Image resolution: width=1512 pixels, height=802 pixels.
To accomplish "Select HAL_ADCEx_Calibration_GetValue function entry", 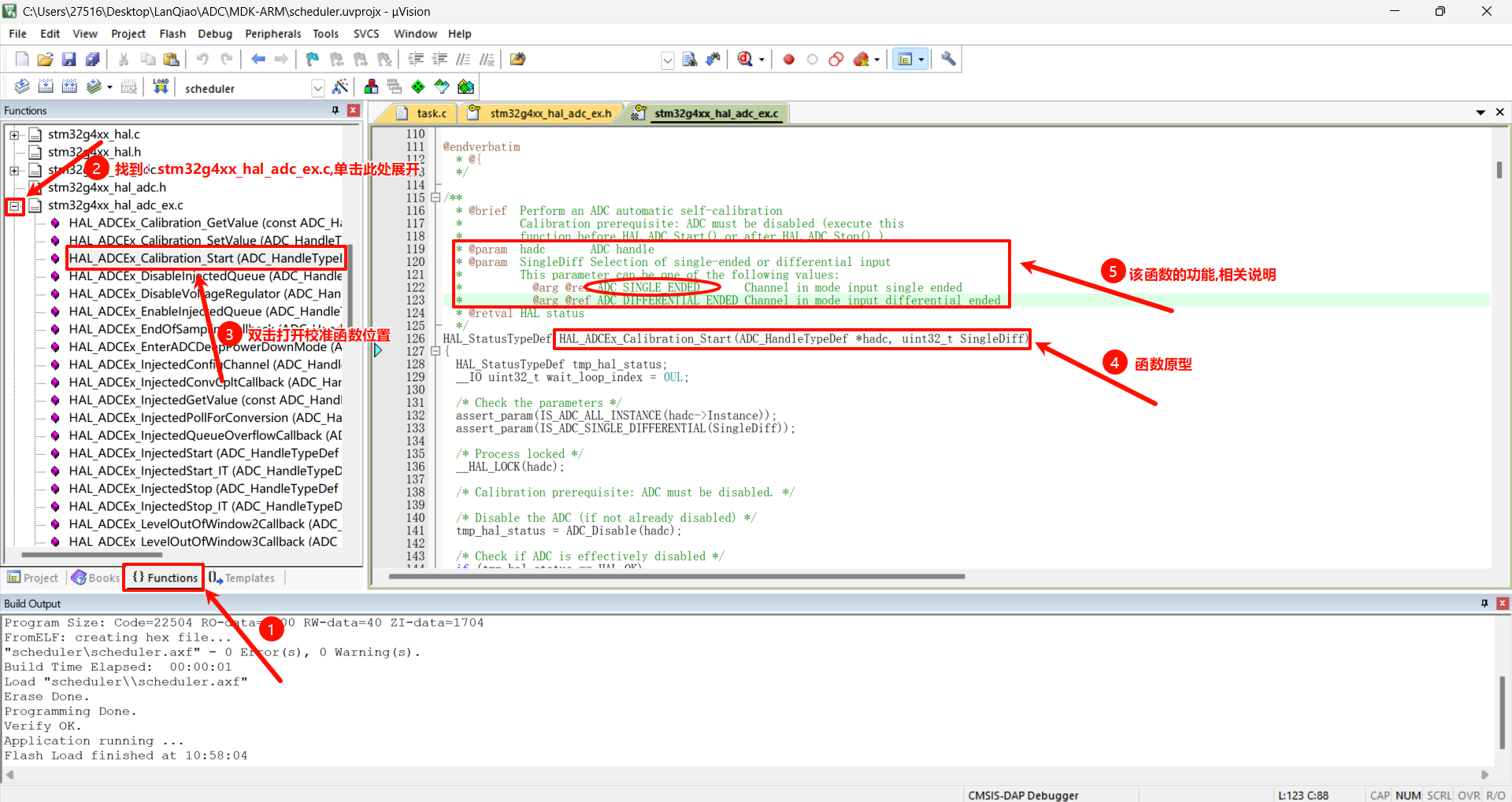I will point(206,223).
